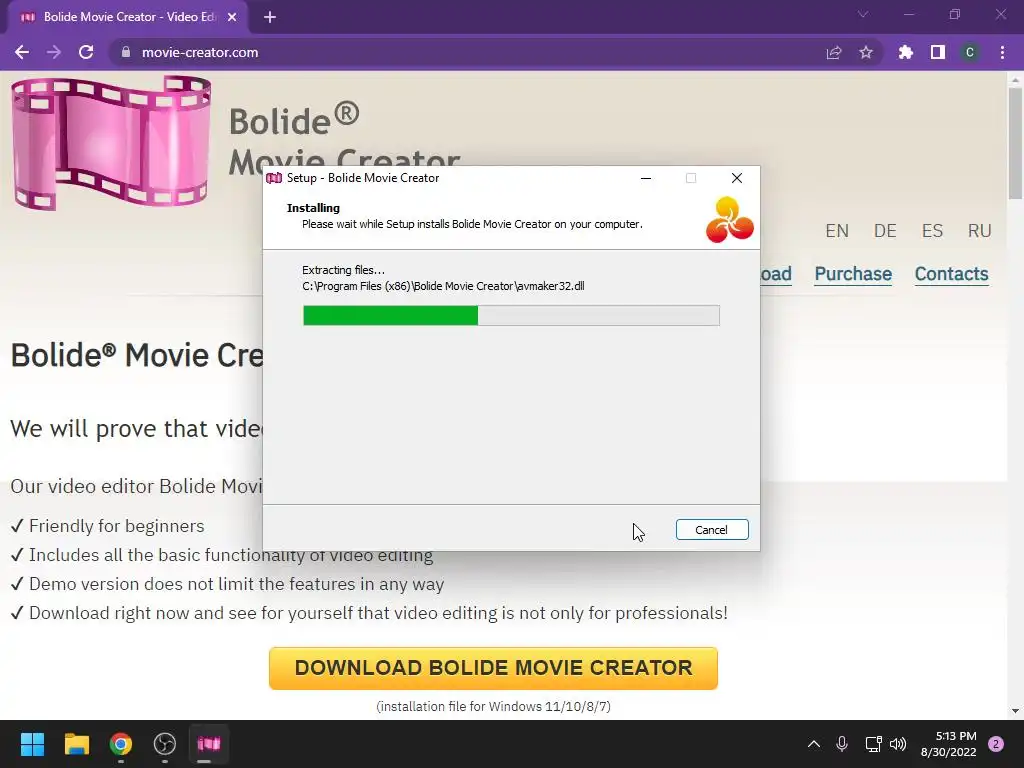Click 'Friendly for beginners' text

[x=116, y=526]
